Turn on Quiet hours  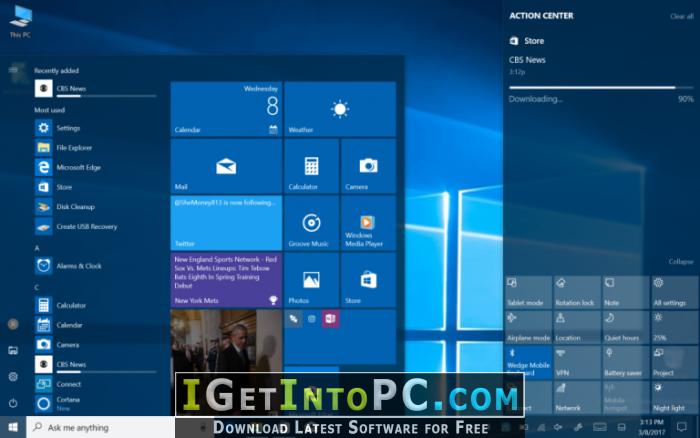[x=625, y=327]
